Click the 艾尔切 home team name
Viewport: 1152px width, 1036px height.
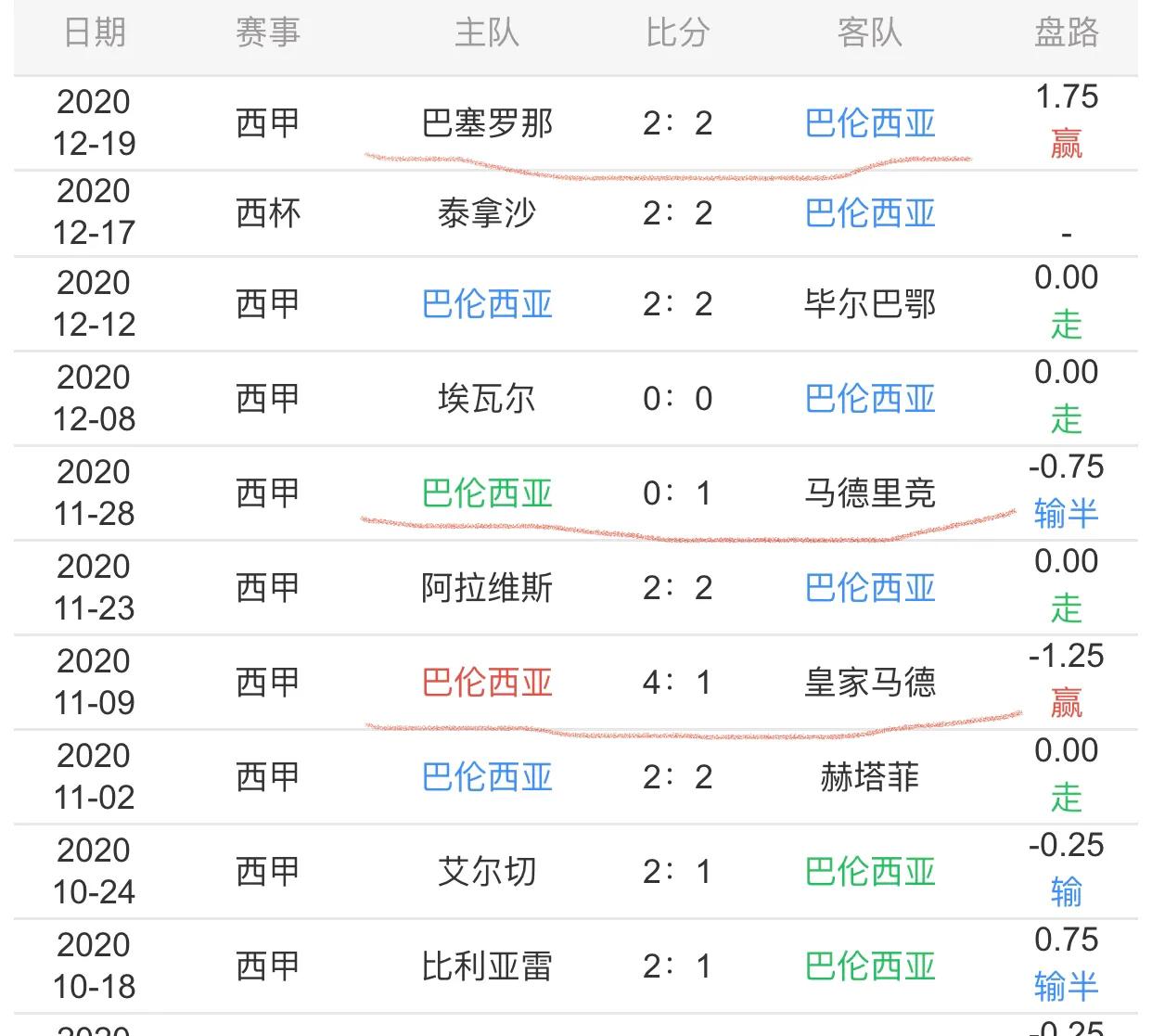(x=486, y=872)
